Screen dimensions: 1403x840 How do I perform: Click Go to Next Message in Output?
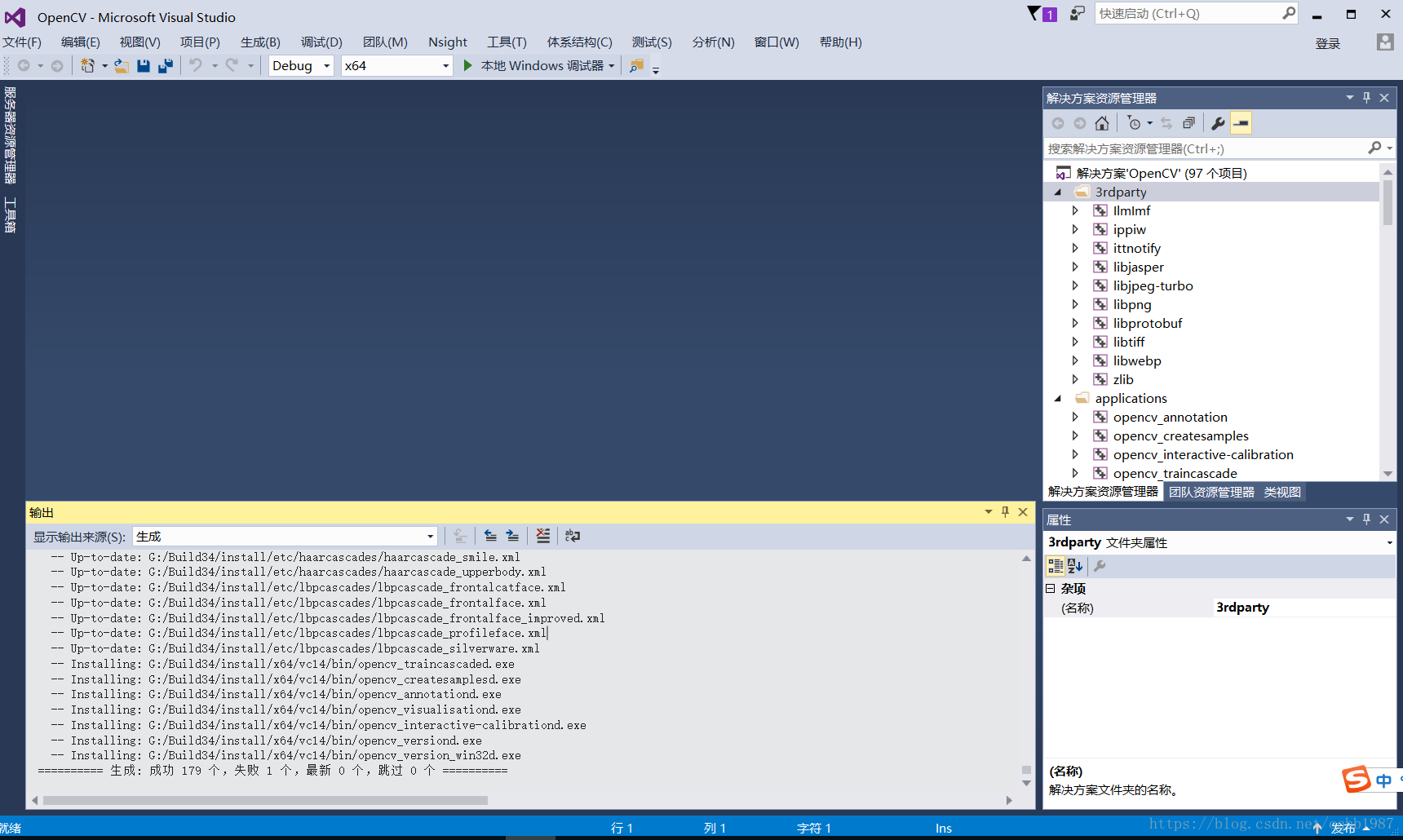pyautogui.click(x=512, y=536)
